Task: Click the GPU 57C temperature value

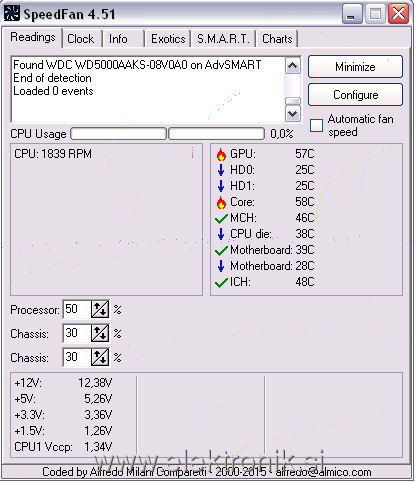Action: (x=305, y=154)
